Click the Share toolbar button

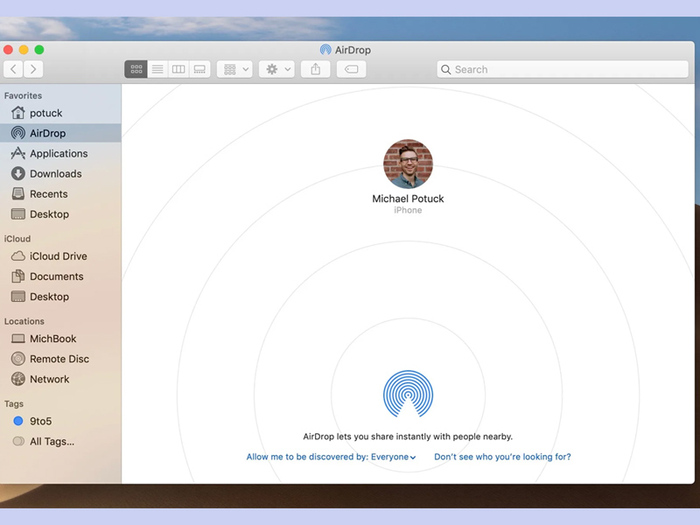(x=316, y=69)
